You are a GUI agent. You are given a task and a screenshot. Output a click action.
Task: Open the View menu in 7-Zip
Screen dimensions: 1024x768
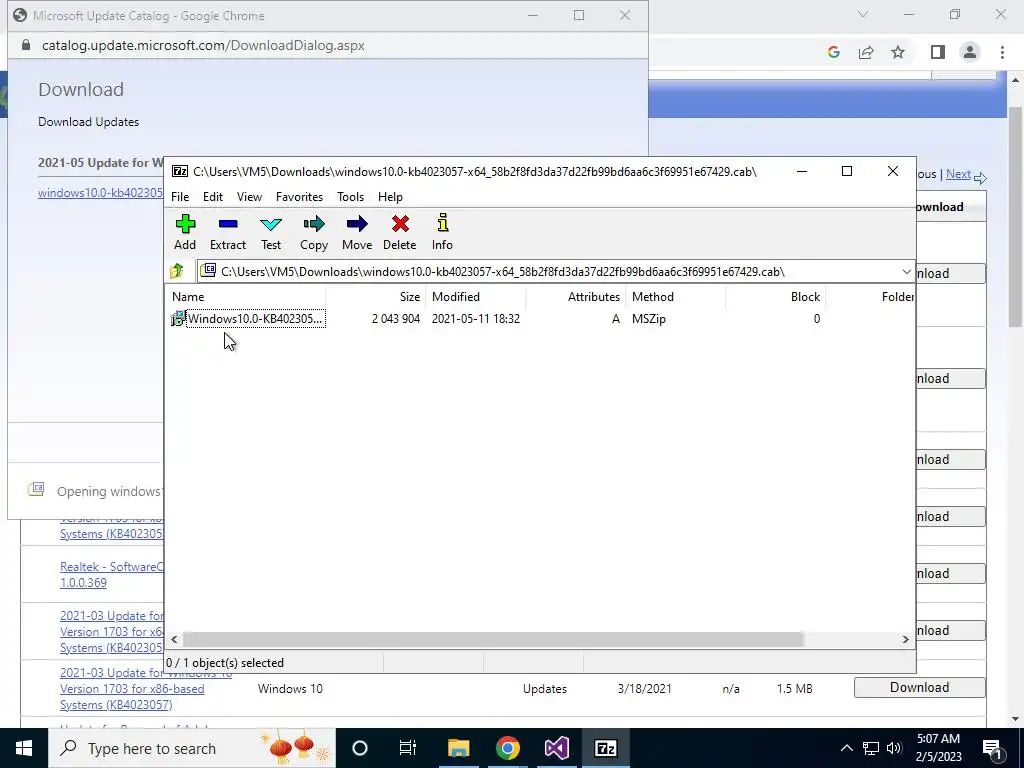point(249,197)
